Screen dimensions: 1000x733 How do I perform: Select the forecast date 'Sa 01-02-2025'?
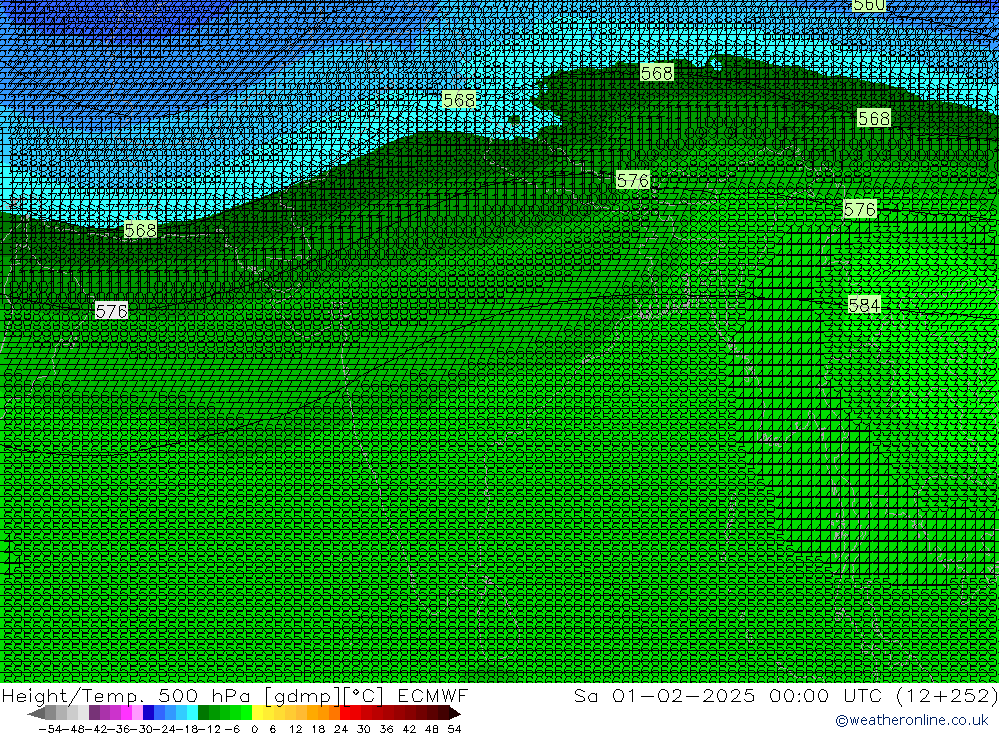coord(664,695)
